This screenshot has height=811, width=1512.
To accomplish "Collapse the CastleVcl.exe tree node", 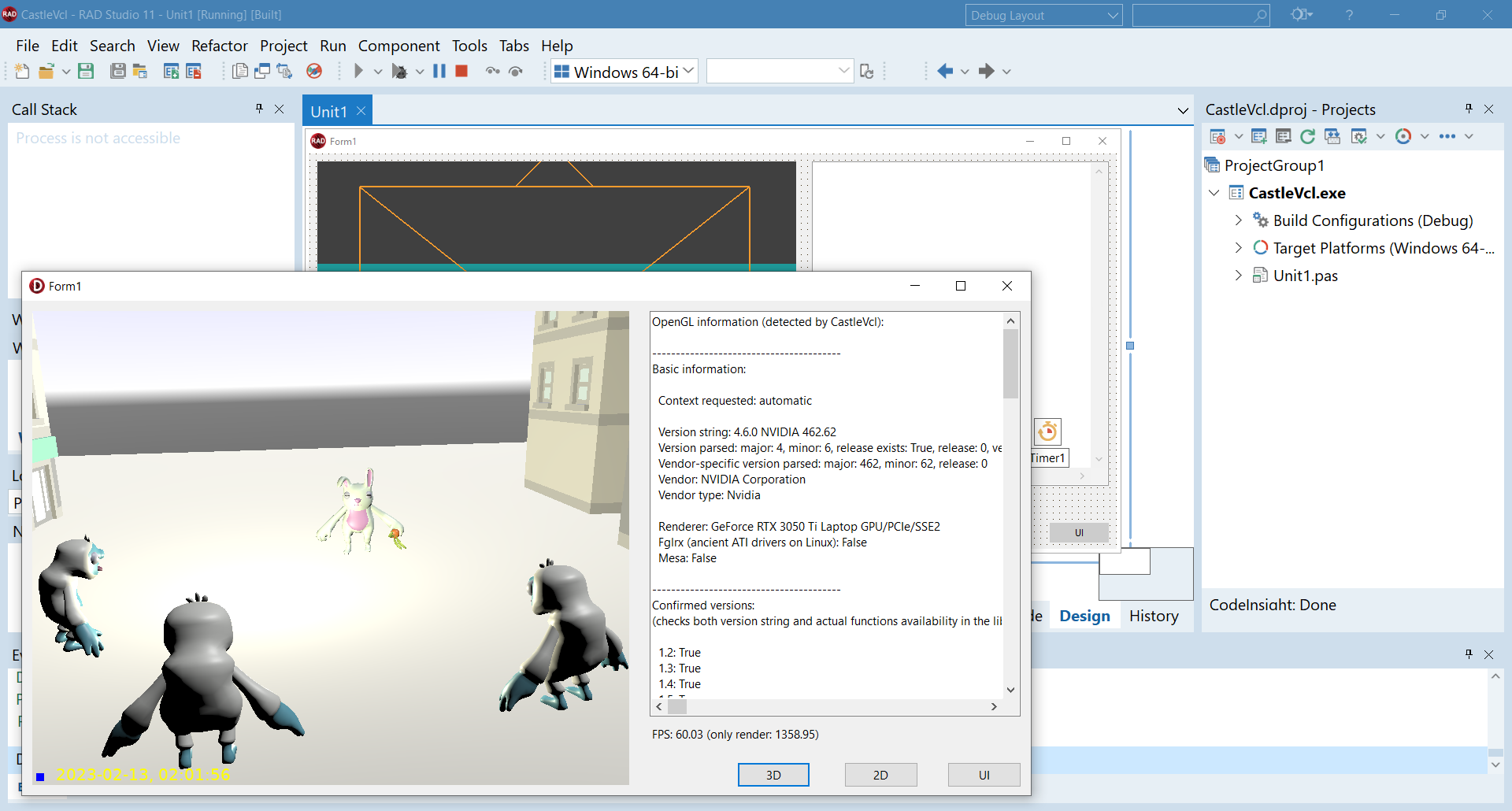I will click(1214, 193).
